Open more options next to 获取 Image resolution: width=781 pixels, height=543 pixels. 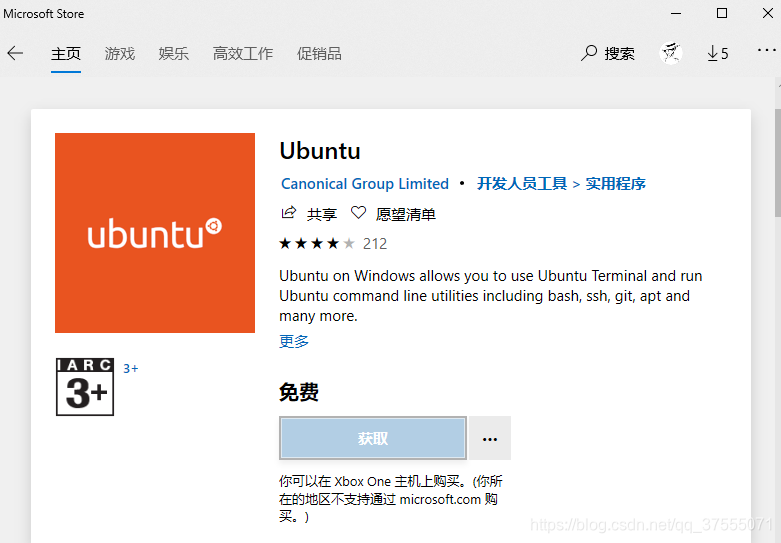[x=490, y=438]
